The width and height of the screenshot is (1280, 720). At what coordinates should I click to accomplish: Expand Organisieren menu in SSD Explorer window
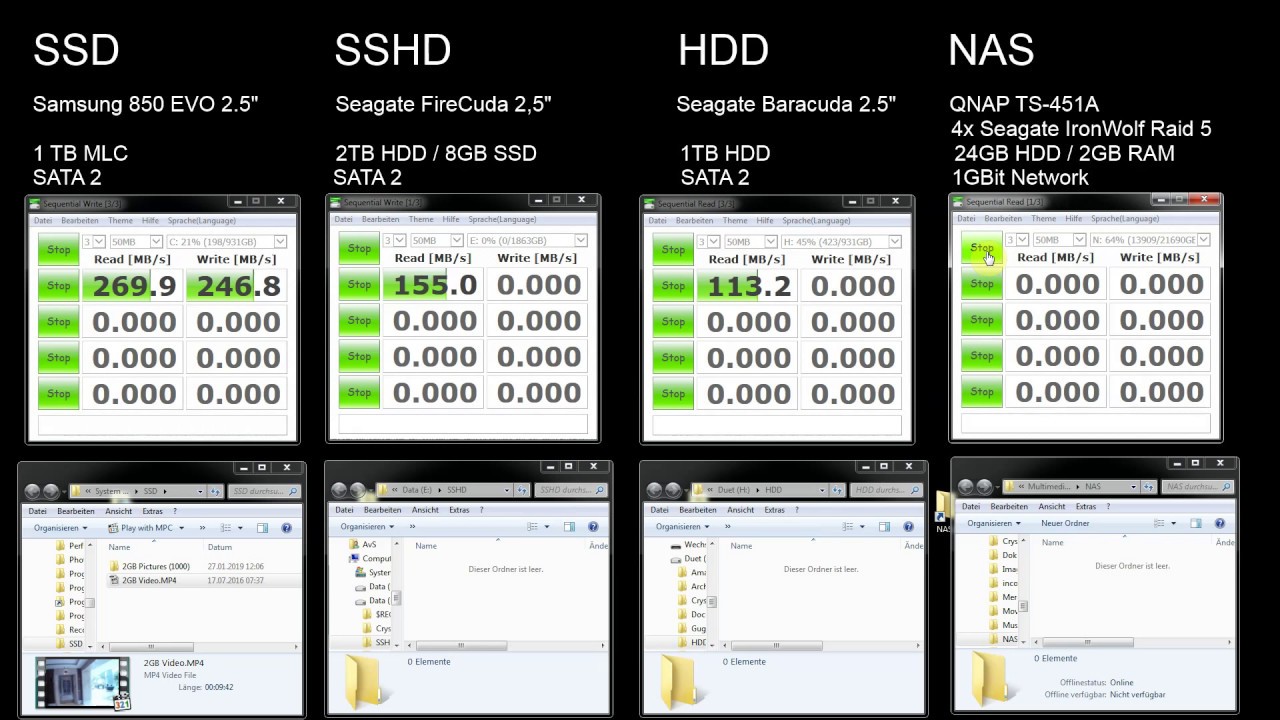click(60, 528)
